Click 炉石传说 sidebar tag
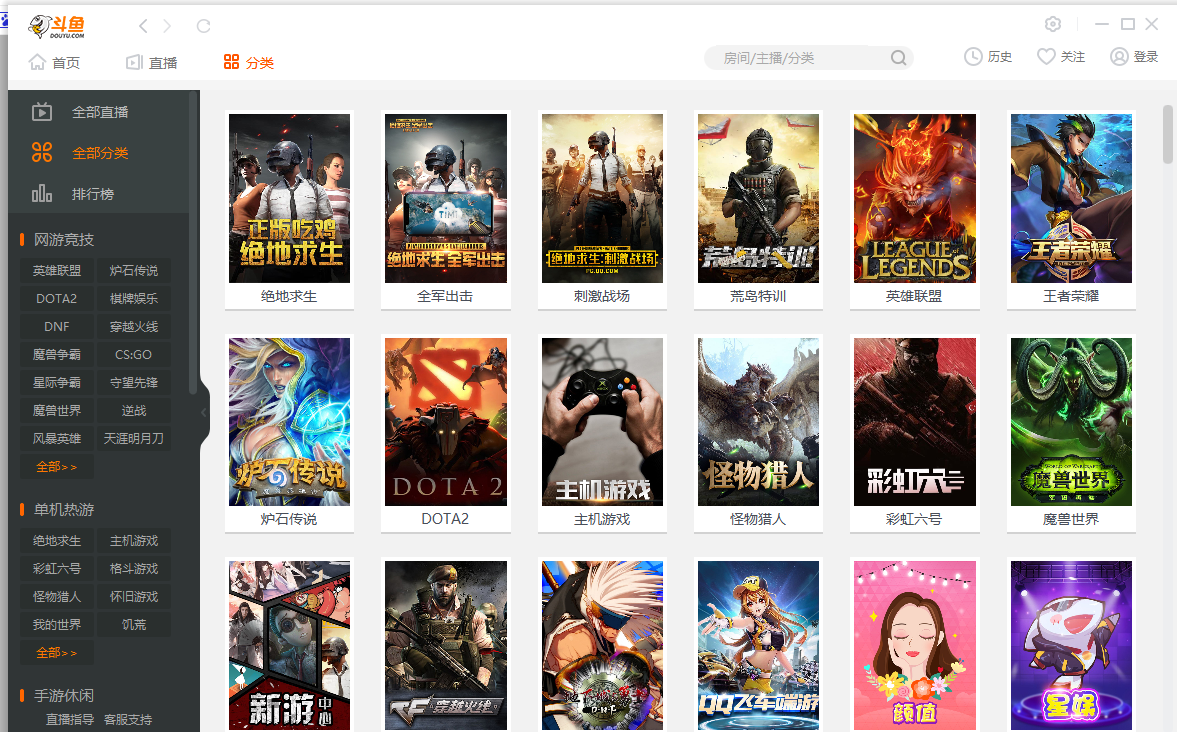1177x732 pixels. click(x=134, y=270)
